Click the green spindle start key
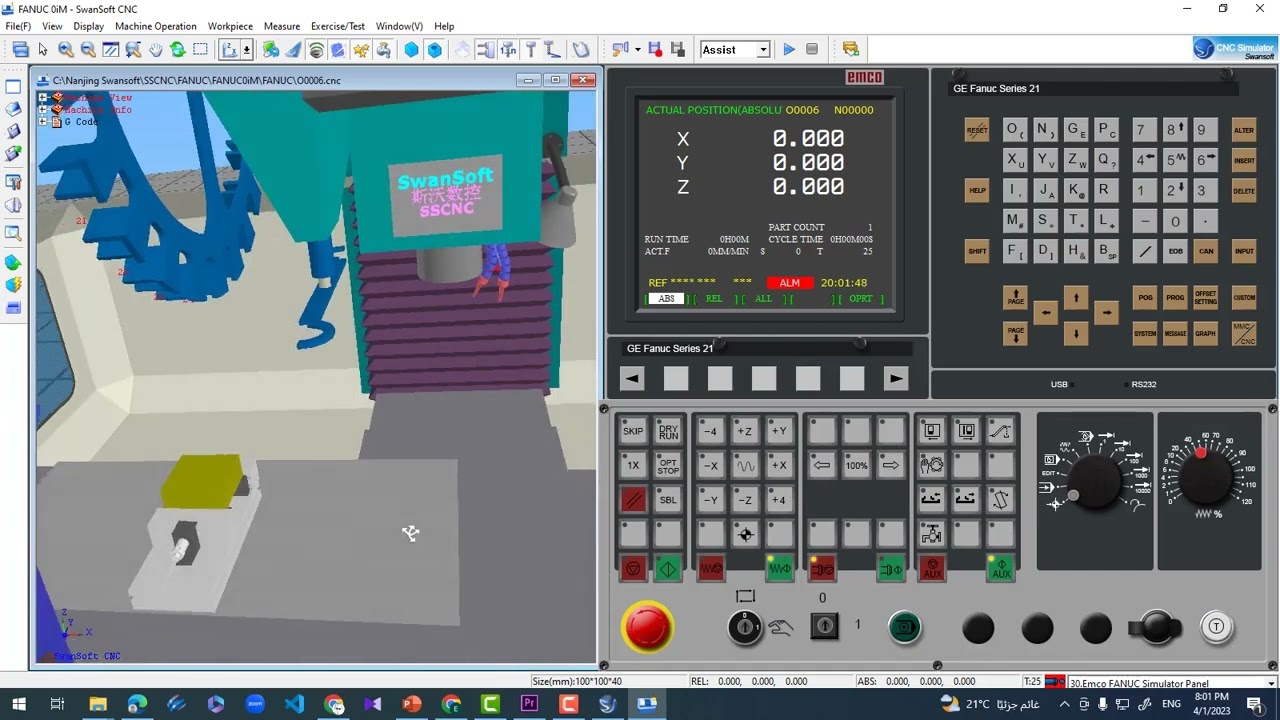The image size is (1280, 720). 891,569
